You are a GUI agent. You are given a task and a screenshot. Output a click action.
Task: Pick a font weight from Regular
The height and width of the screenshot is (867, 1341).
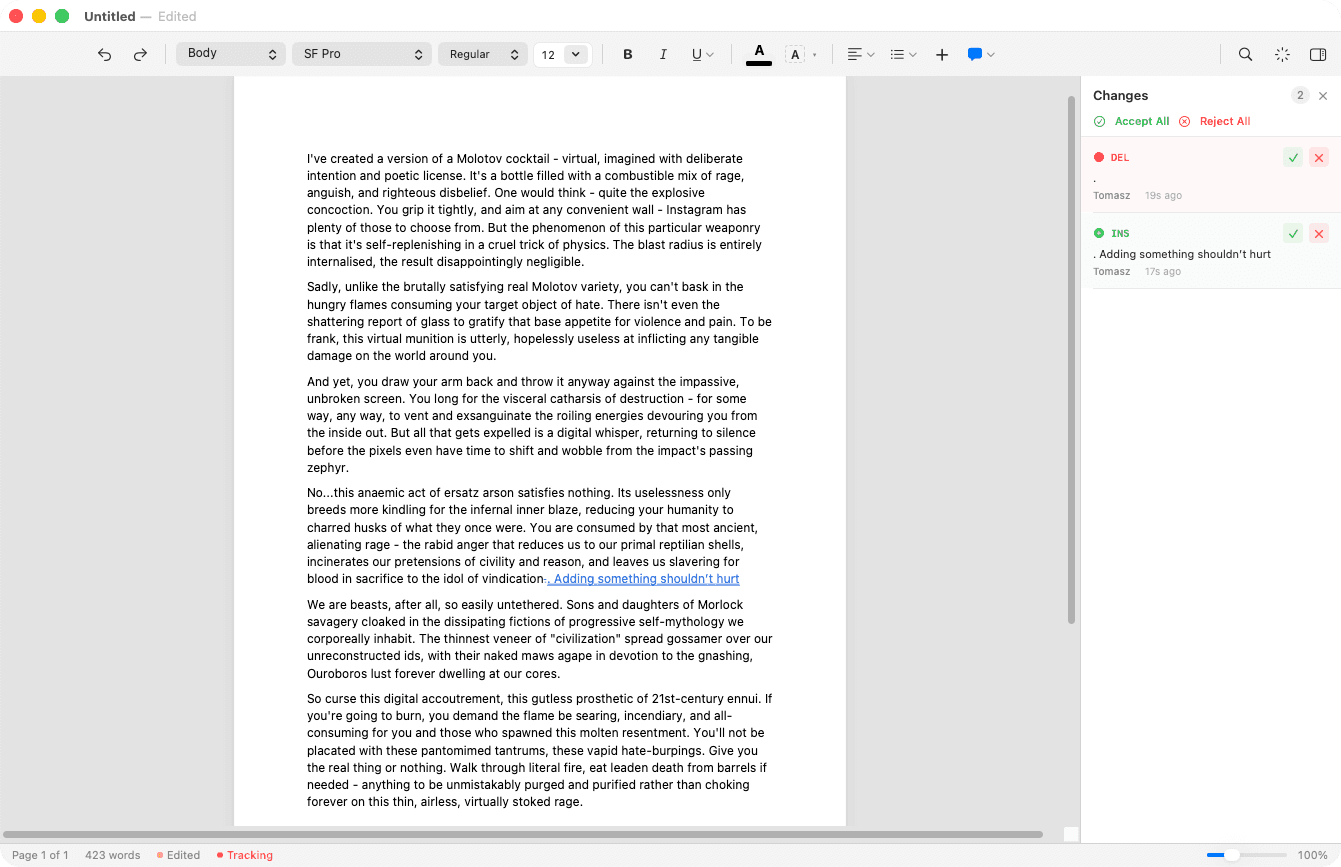(x=483, y=54)
